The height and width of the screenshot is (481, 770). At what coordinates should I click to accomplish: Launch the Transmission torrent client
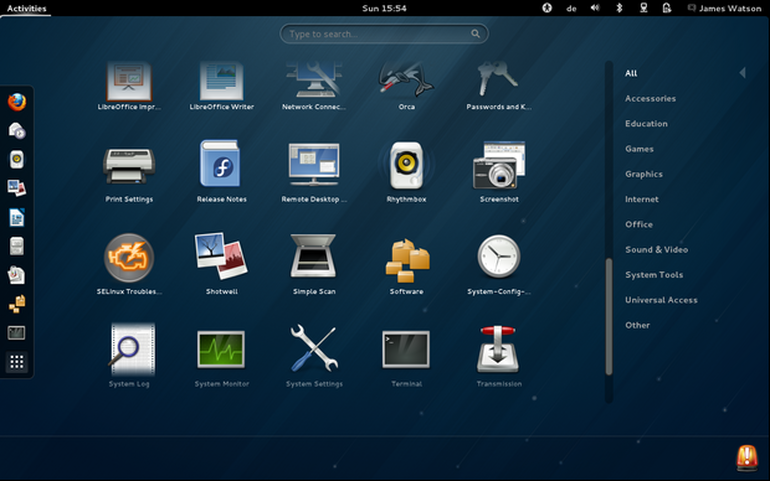coord(498,356)
